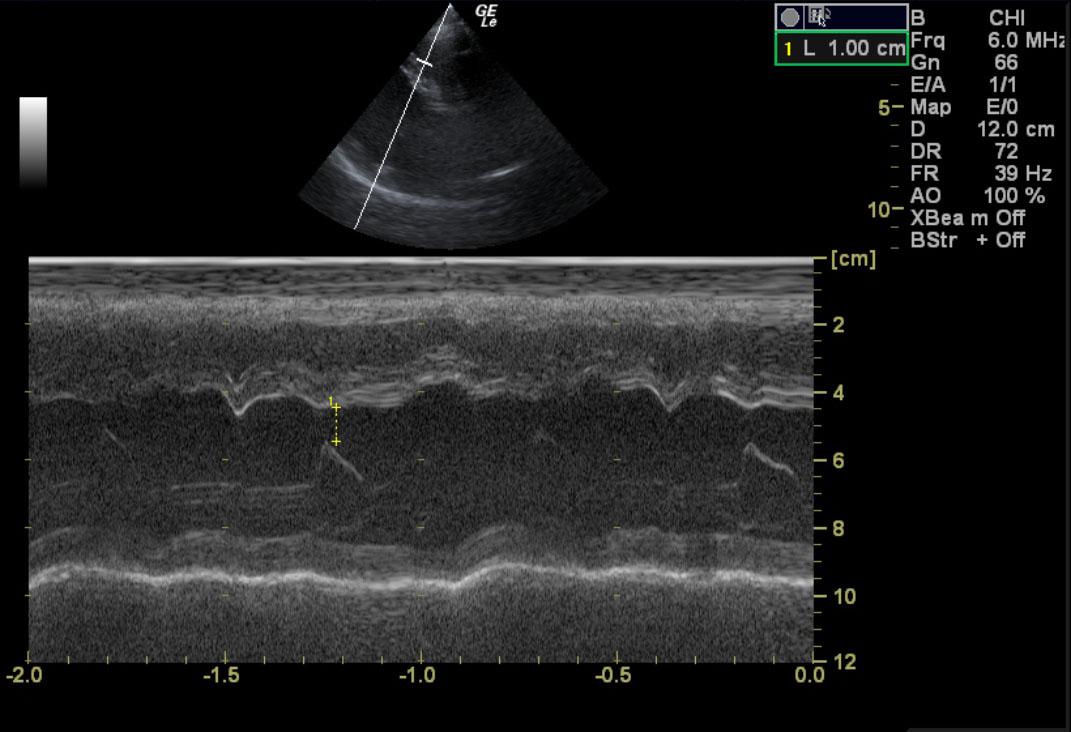1071x732 pixels.
Task: Click the B CHI mode parameter
Action: pos(967,18)
